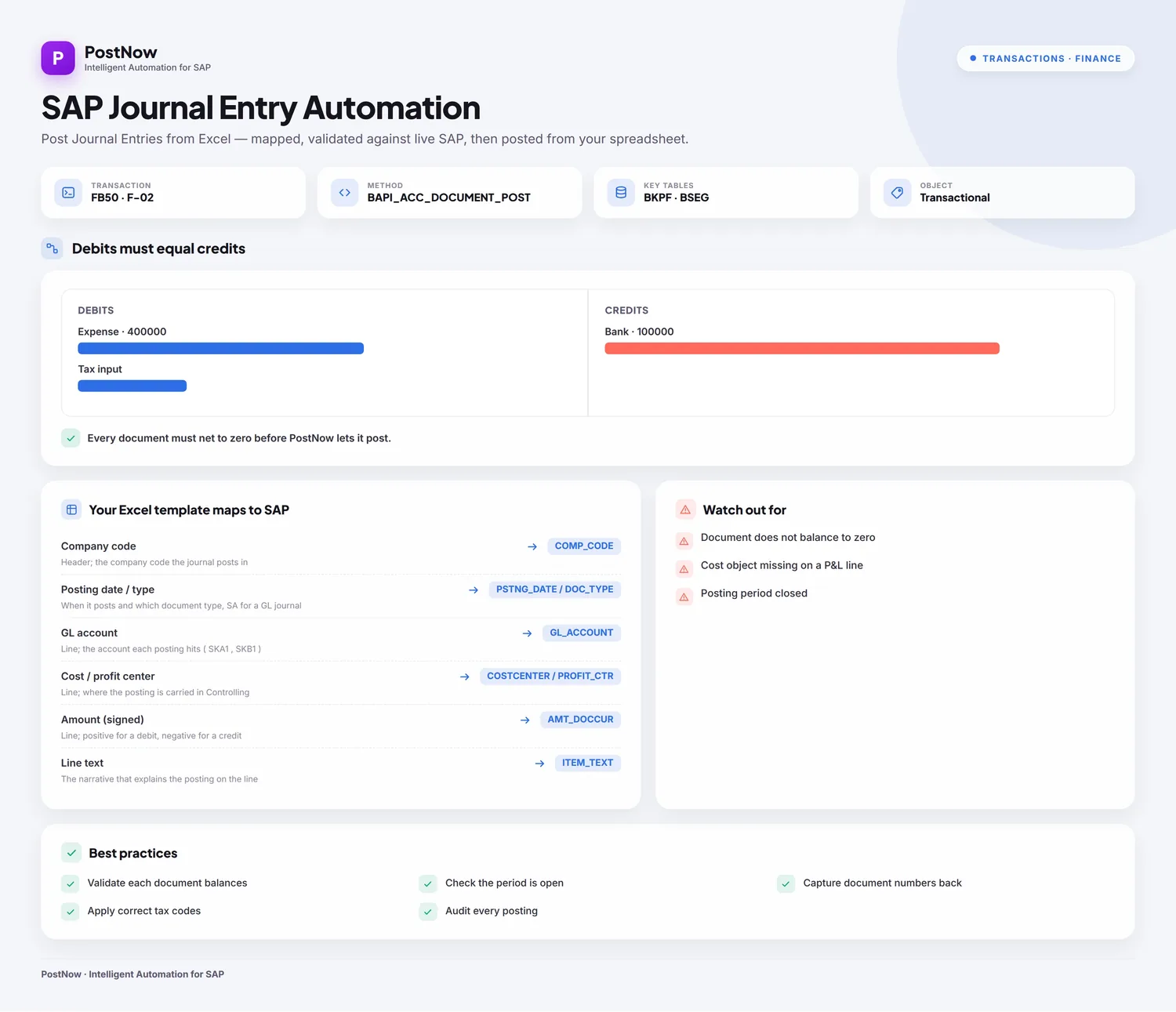
Task: Click the GL_ACCOUNT field chip
Action: pyautogui.click(x=582, y=633)
